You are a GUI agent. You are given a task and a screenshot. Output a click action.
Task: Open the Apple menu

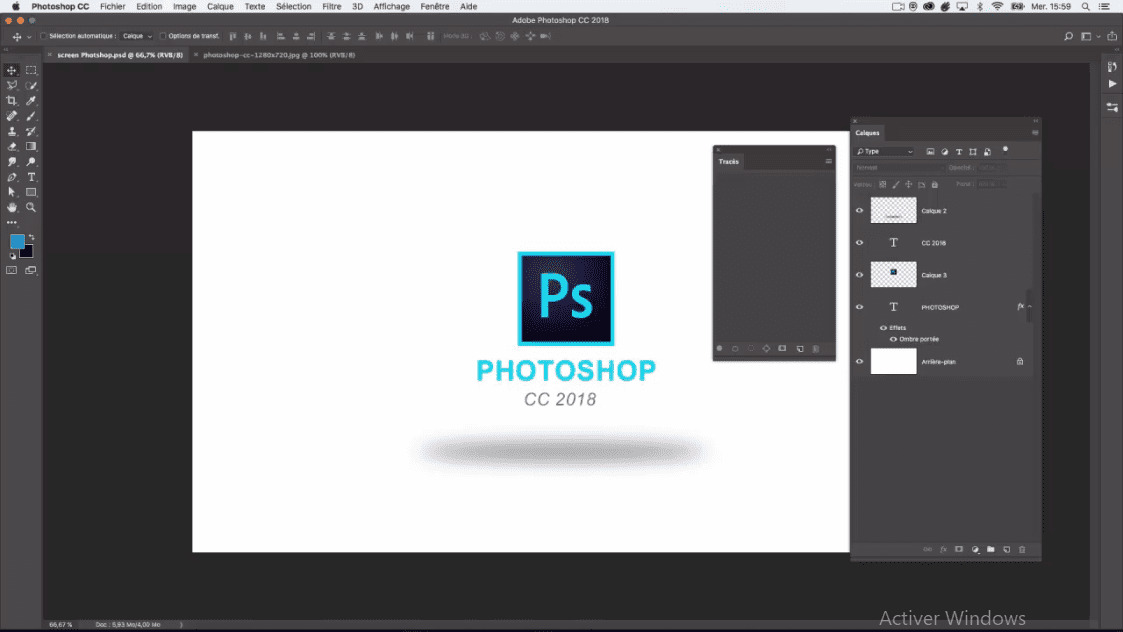pos(15,6)
